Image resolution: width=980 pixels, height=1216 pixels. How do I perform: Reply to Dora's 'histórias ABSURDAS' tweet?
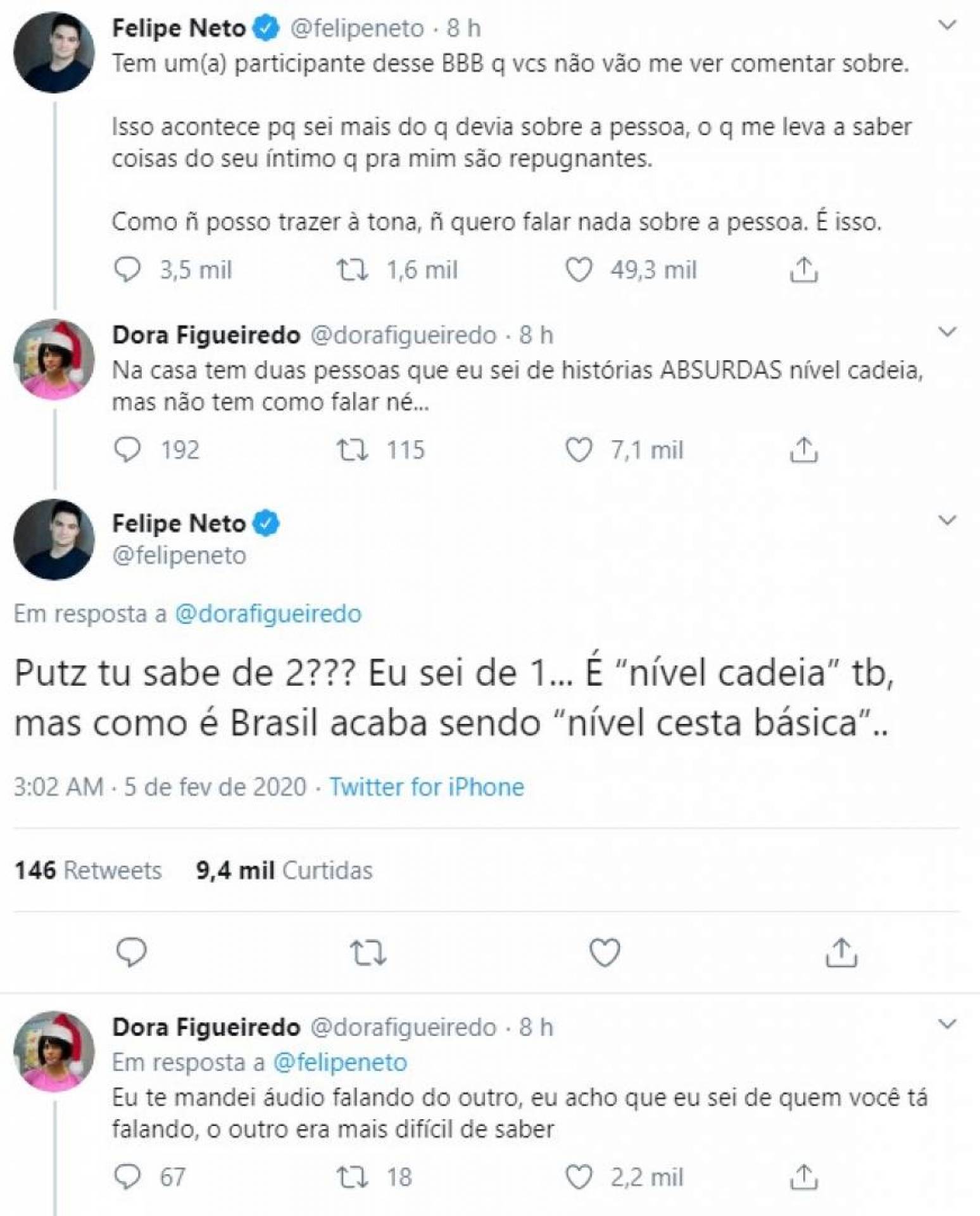(x=127, y=450)
